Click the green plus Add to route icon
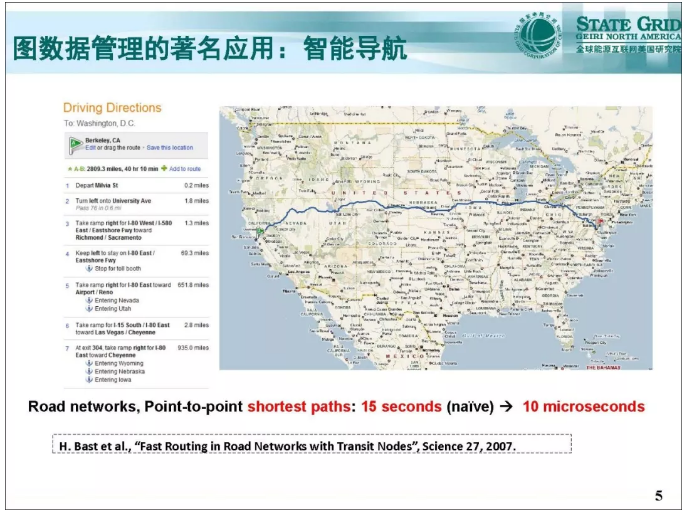This screenshot has height=513, width=684. click(164, 169)
